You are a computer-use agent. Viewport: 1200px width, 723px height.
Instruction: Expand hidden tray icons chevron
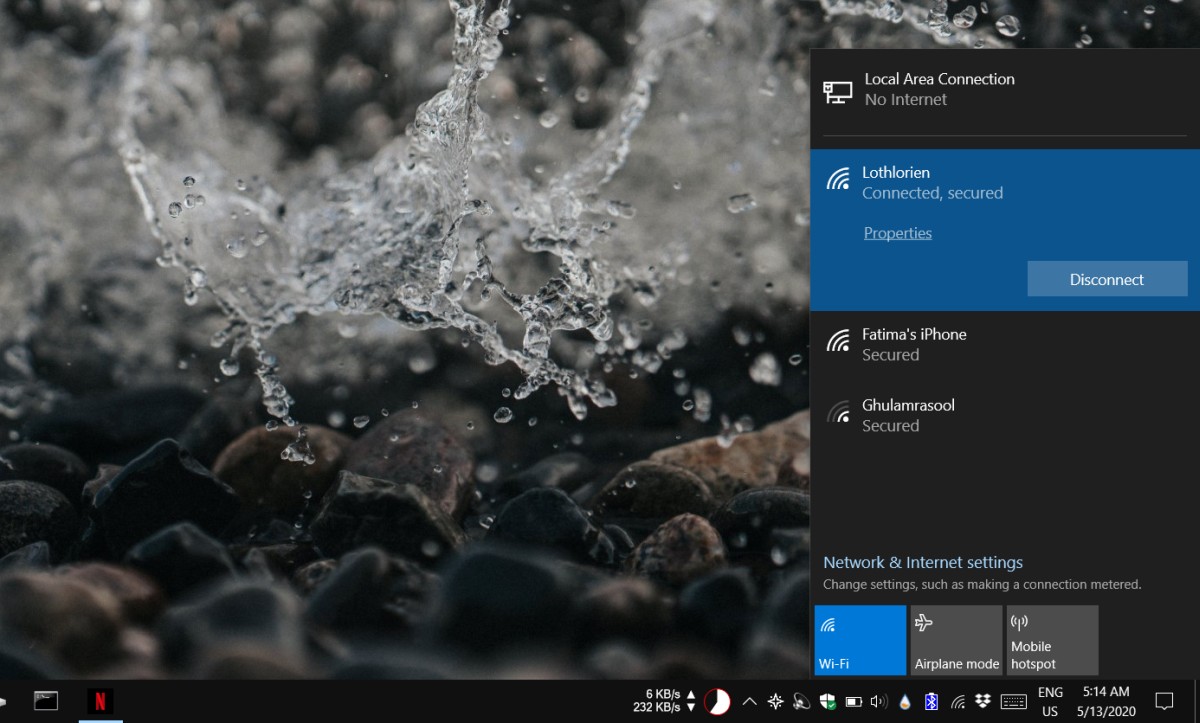tap(749, 701)
